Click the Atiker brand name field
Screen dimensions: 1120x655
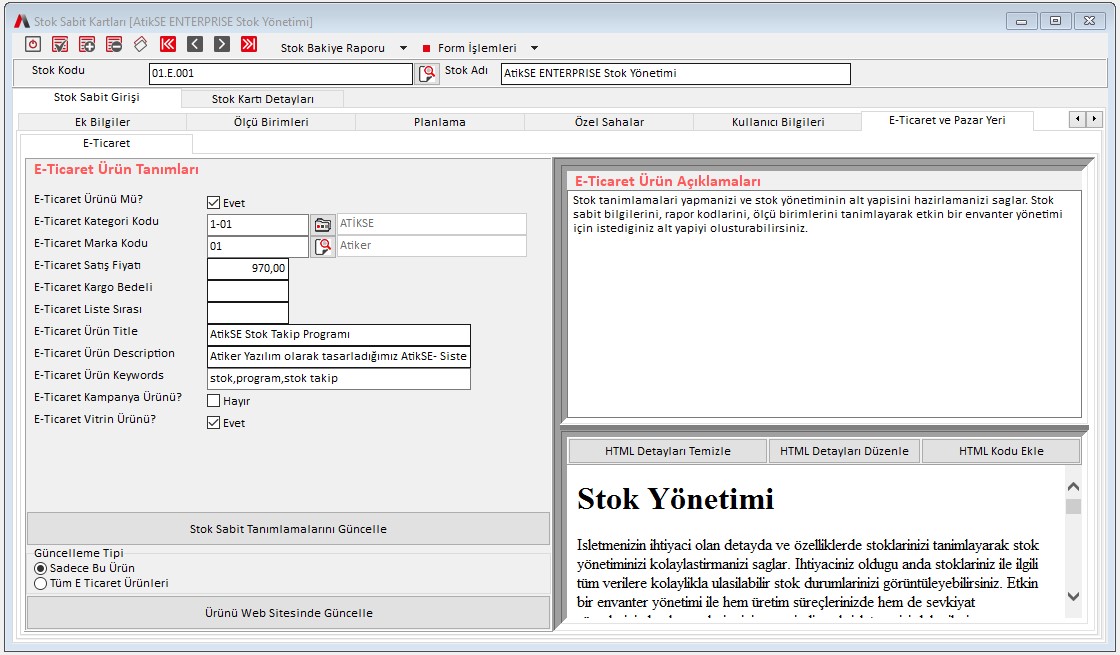431,246
